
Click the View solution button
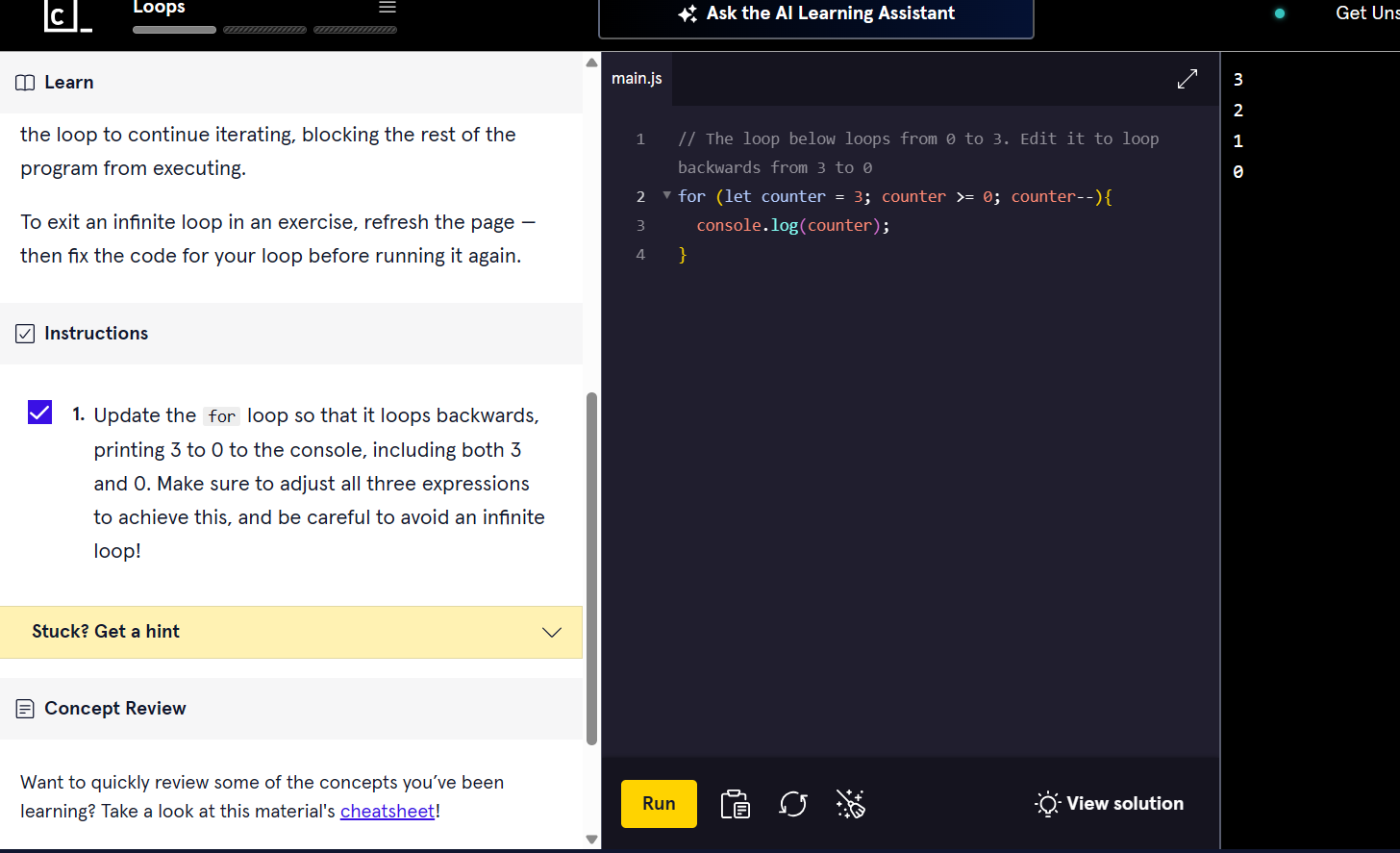pos(1110,804)
